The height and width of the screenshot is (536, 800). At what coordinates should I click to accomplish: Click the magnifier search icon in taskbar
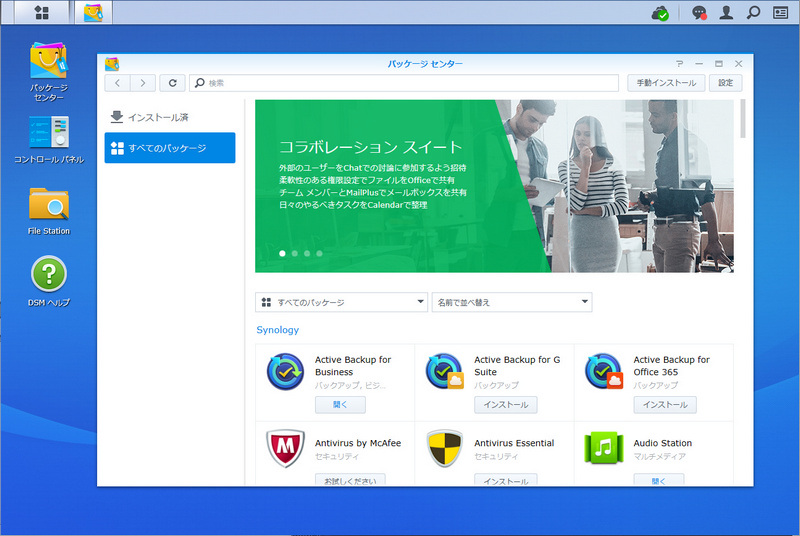pyautogui.click(x=753, y=12)
